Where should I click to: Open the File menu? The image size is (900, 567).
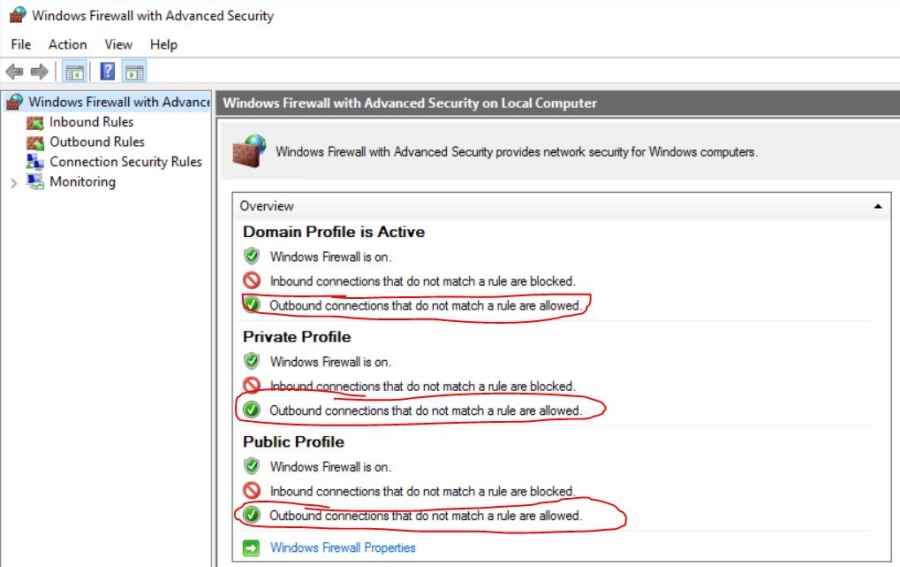tap(21, 45)
